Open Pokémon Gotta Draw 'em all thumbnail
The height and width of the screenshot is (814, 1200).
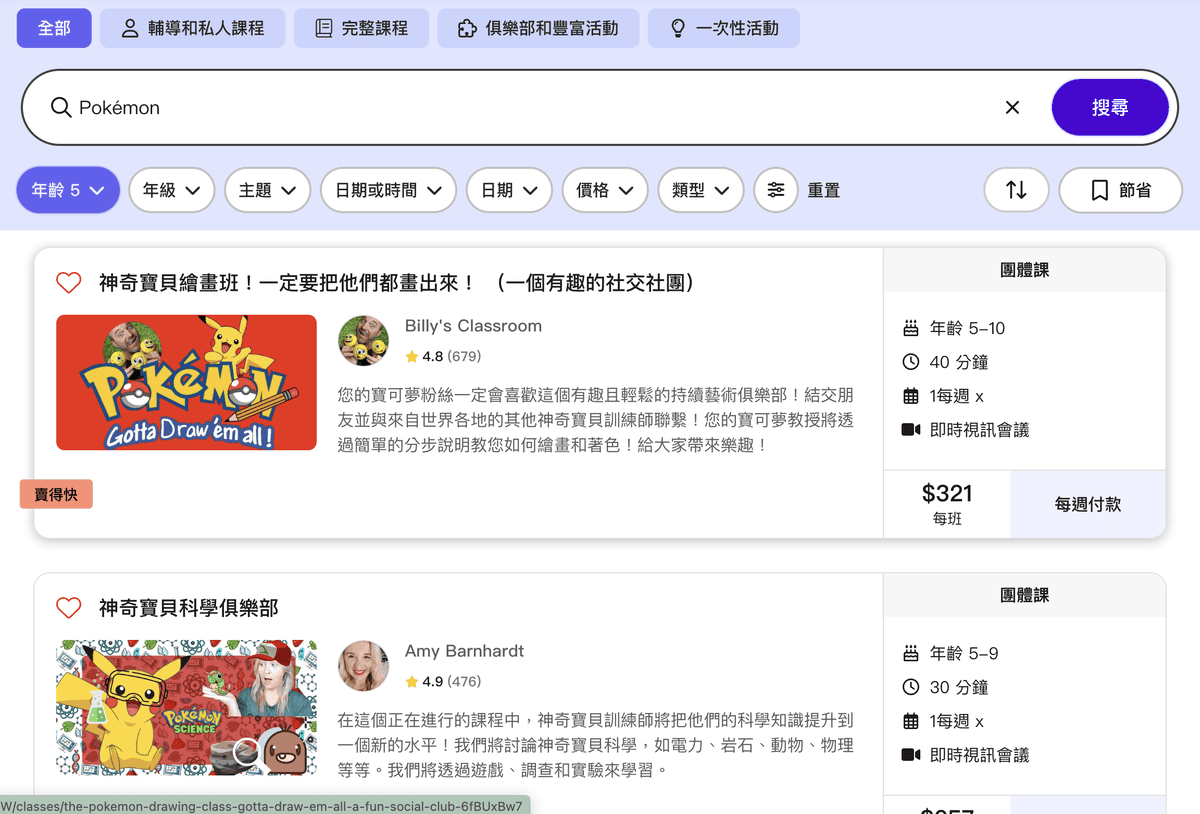point(186,383)
